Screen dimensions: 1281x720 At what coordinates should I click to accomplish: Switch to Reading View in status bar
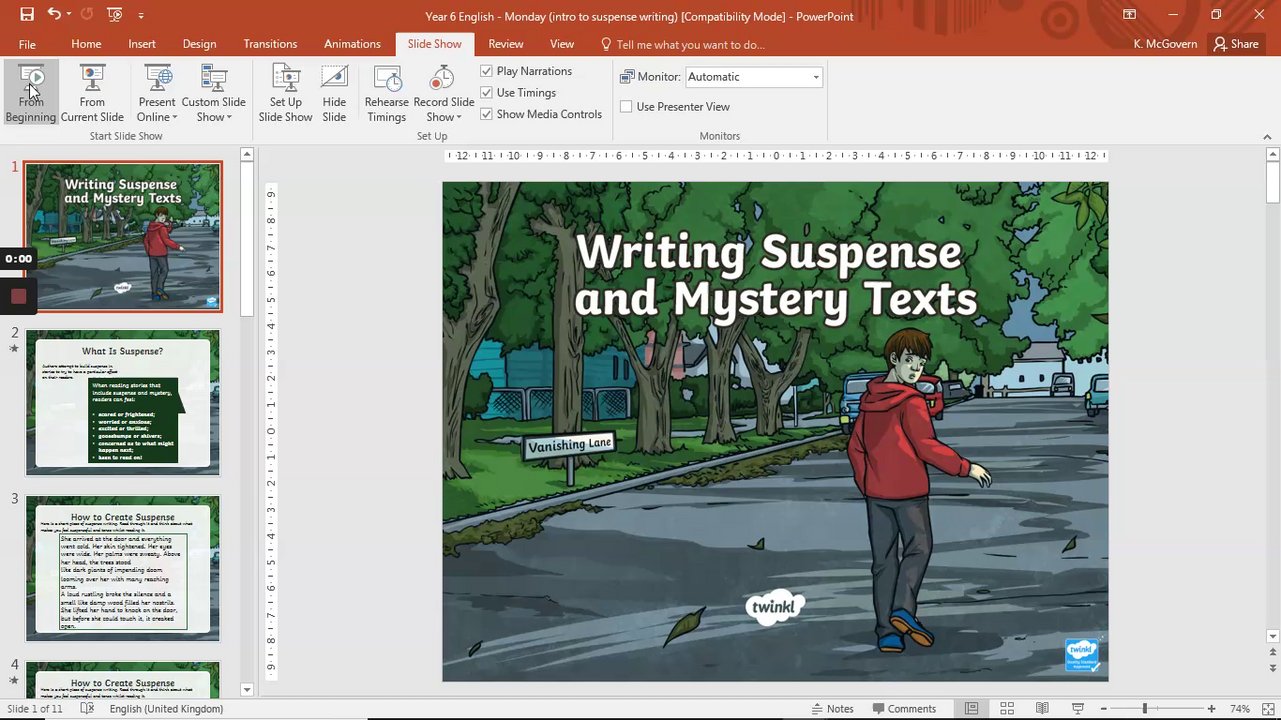click(x=1042, y=709)
